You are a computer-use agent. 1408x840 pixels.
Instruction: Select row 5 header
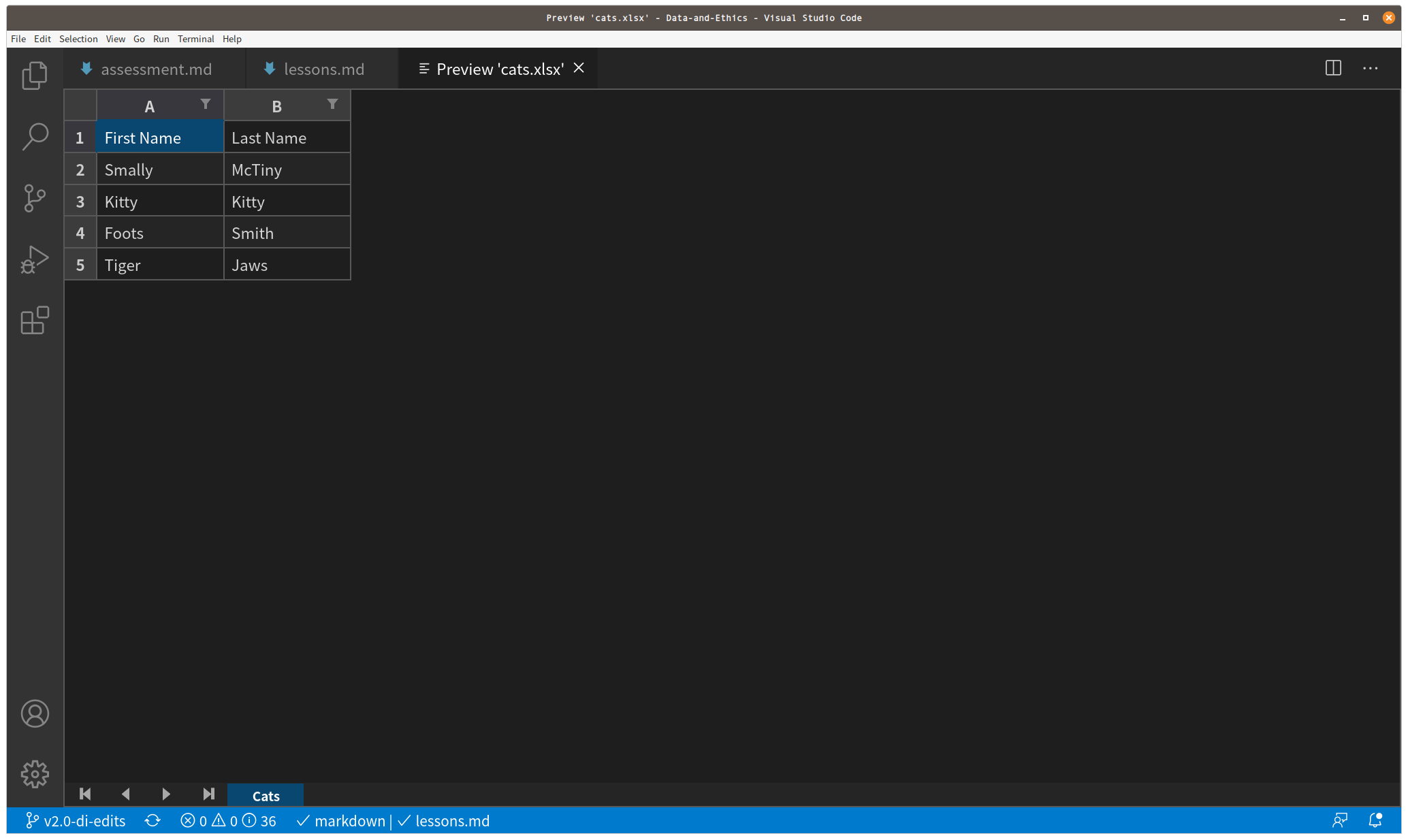point(80,265)
